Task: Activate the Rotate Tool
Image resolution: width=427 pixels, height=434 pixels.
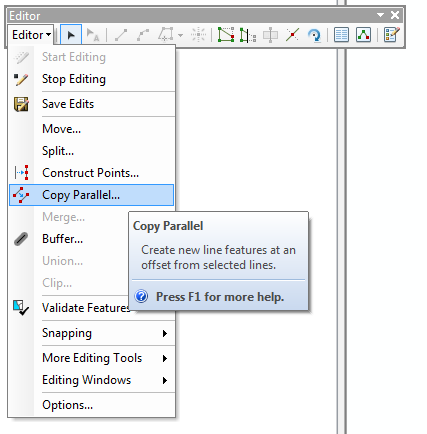Action: [x=314, y=35]
